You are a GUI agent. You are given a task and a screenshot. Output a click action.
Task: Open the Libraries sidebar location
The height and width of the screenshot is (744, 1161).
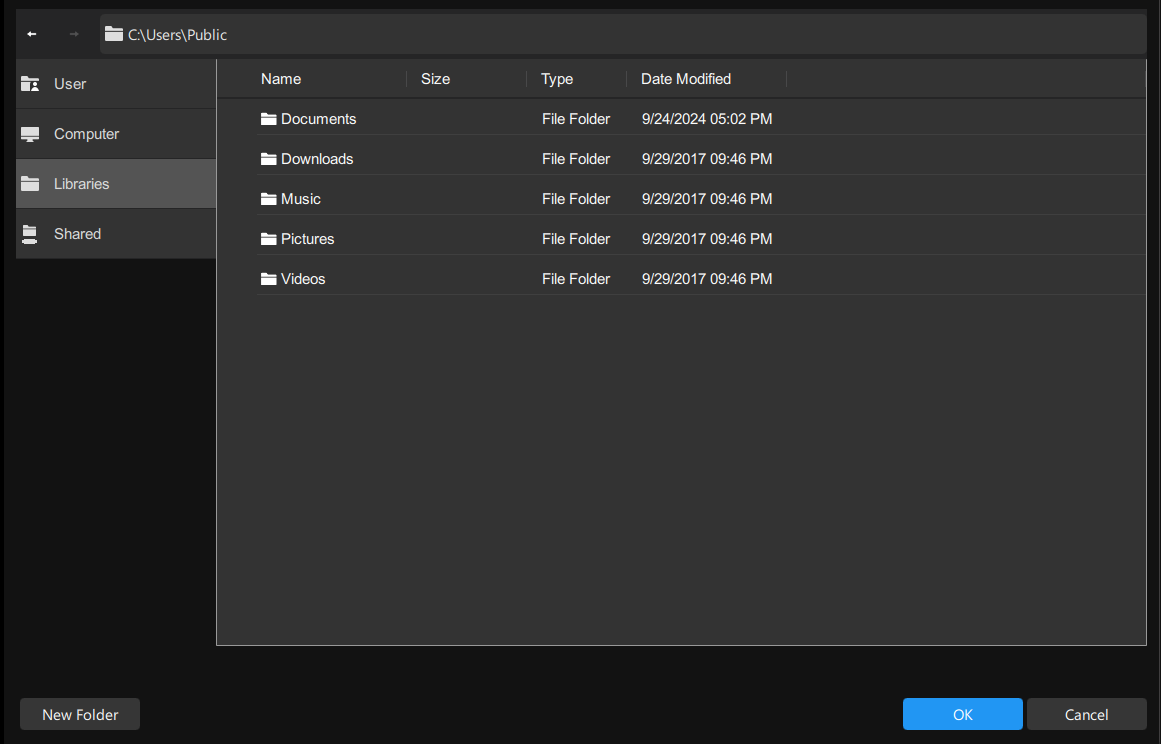[x=82, y=184]
